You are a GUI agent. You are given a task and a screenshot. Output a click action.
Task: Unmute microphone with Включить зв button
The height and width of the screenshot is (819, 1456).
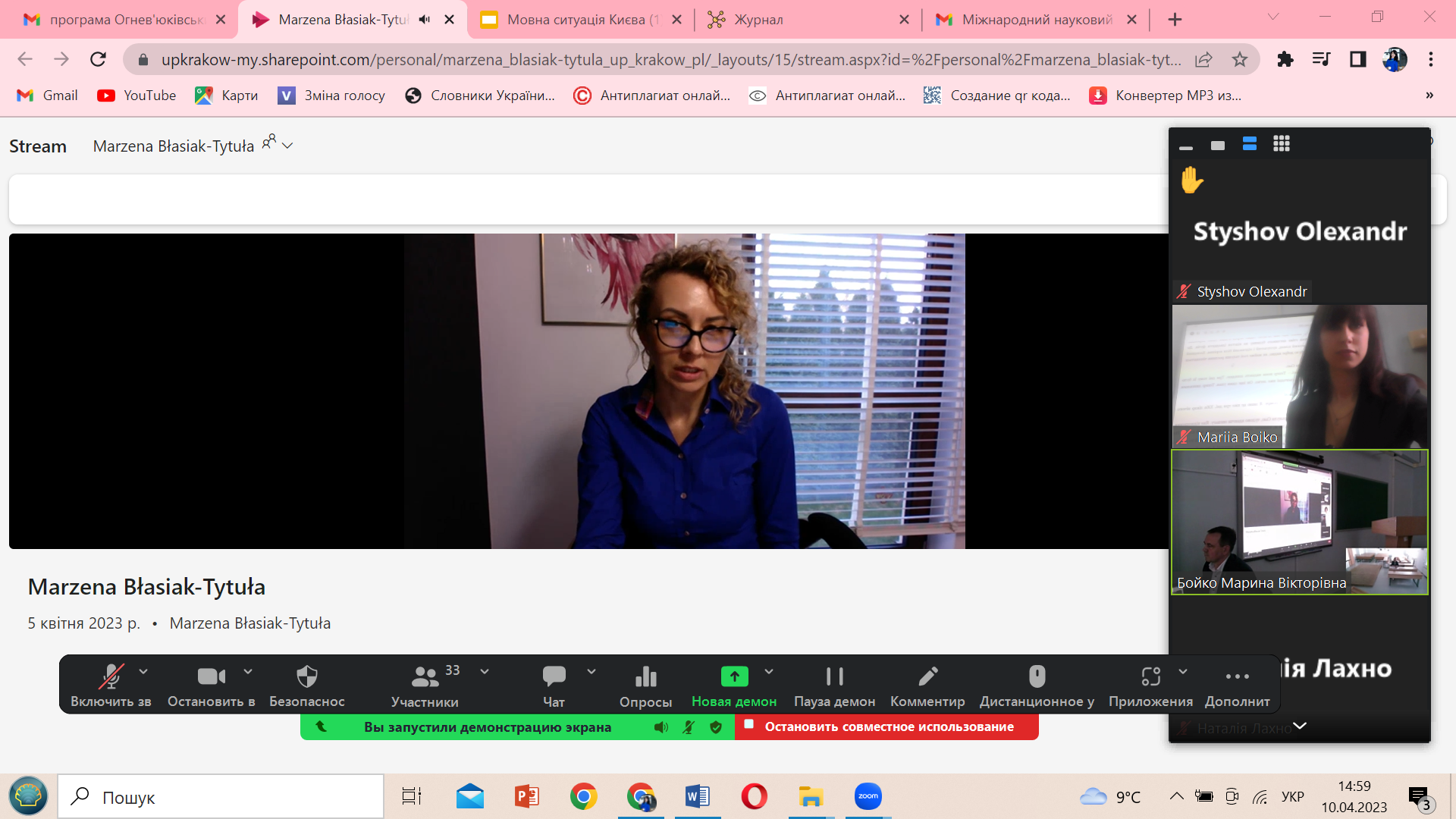pyautogui.click(x=111, y=676)
